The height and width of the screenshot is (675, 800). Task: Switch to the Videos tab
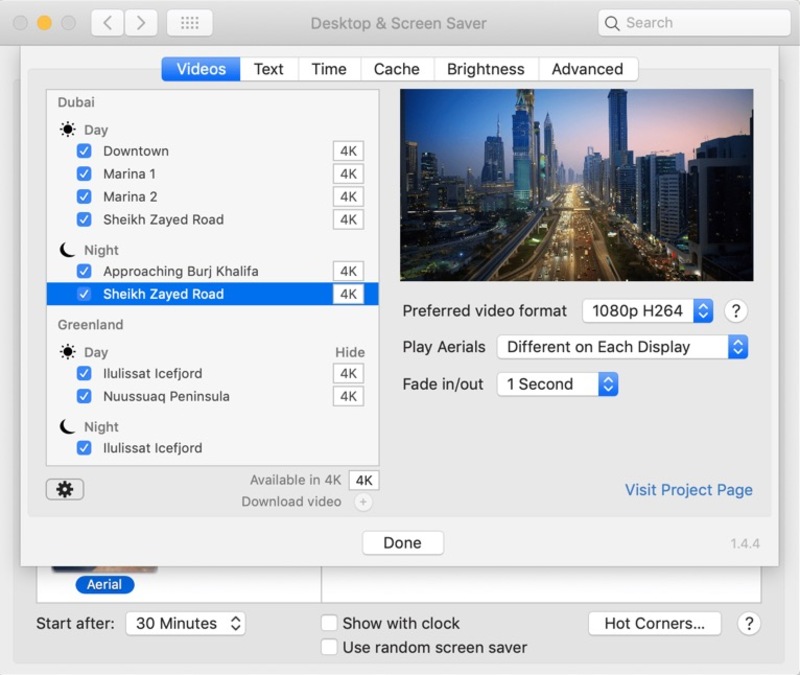click(201, 69)
